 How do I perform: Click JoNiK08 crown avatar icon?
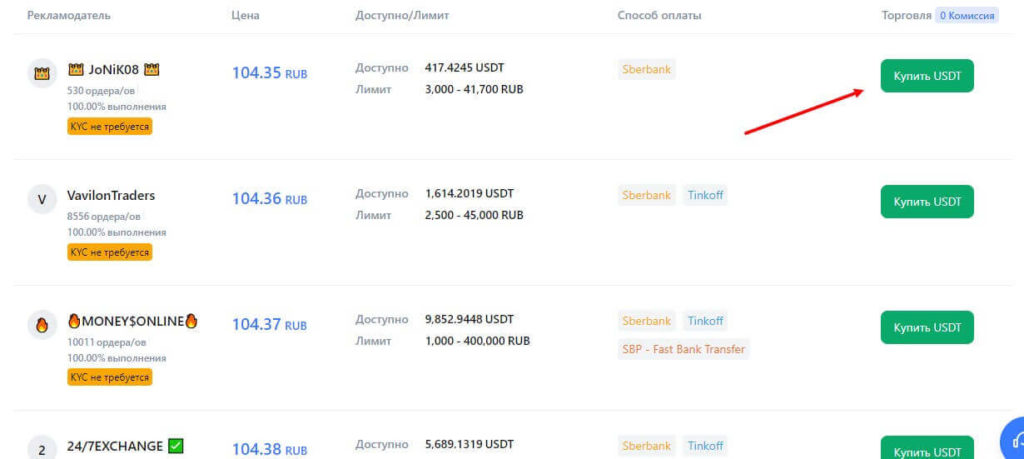[41, 73]
